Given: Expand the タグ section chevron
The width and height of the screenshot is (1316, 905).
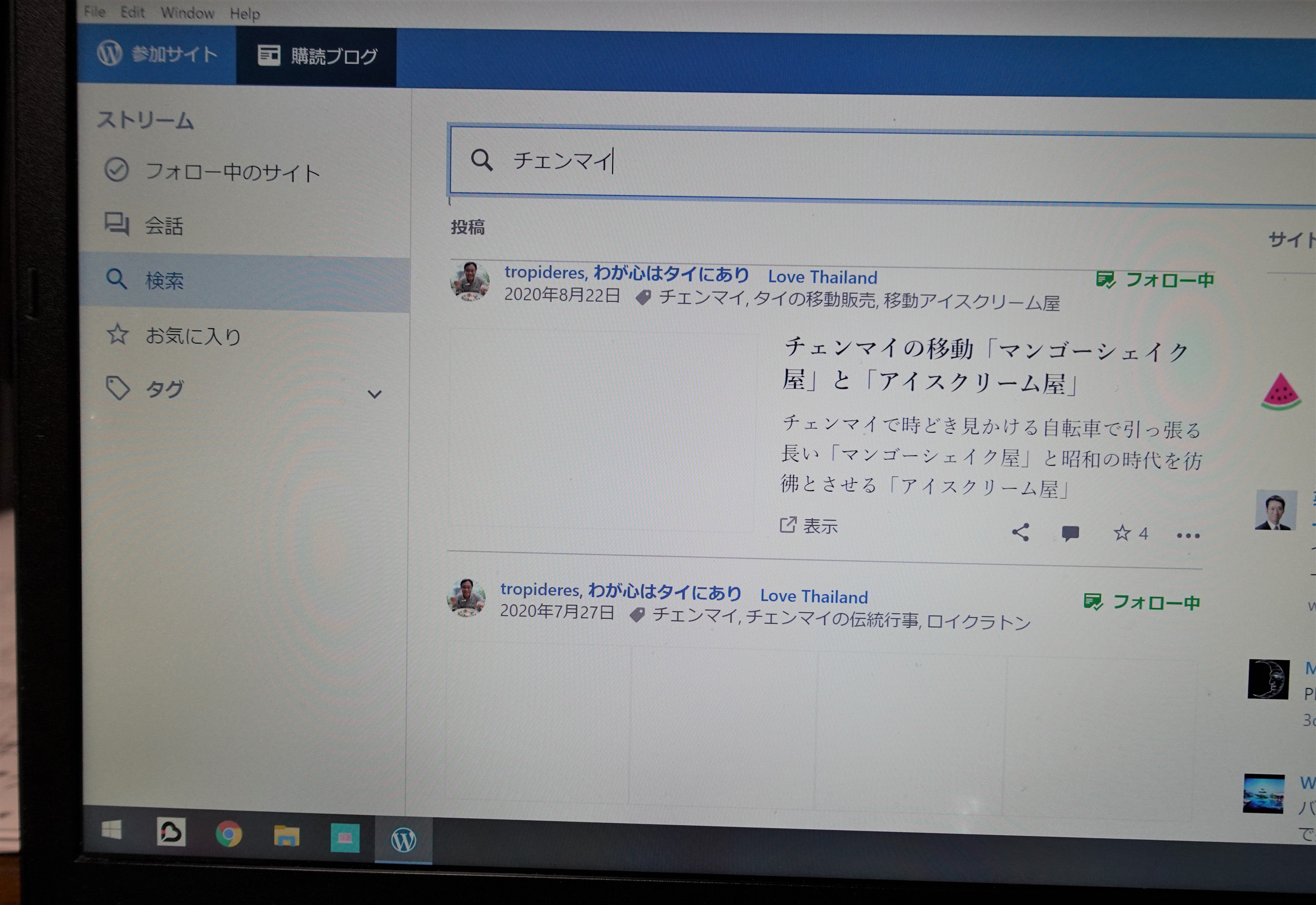Looking at the screenshot, I should coord(374,394).
